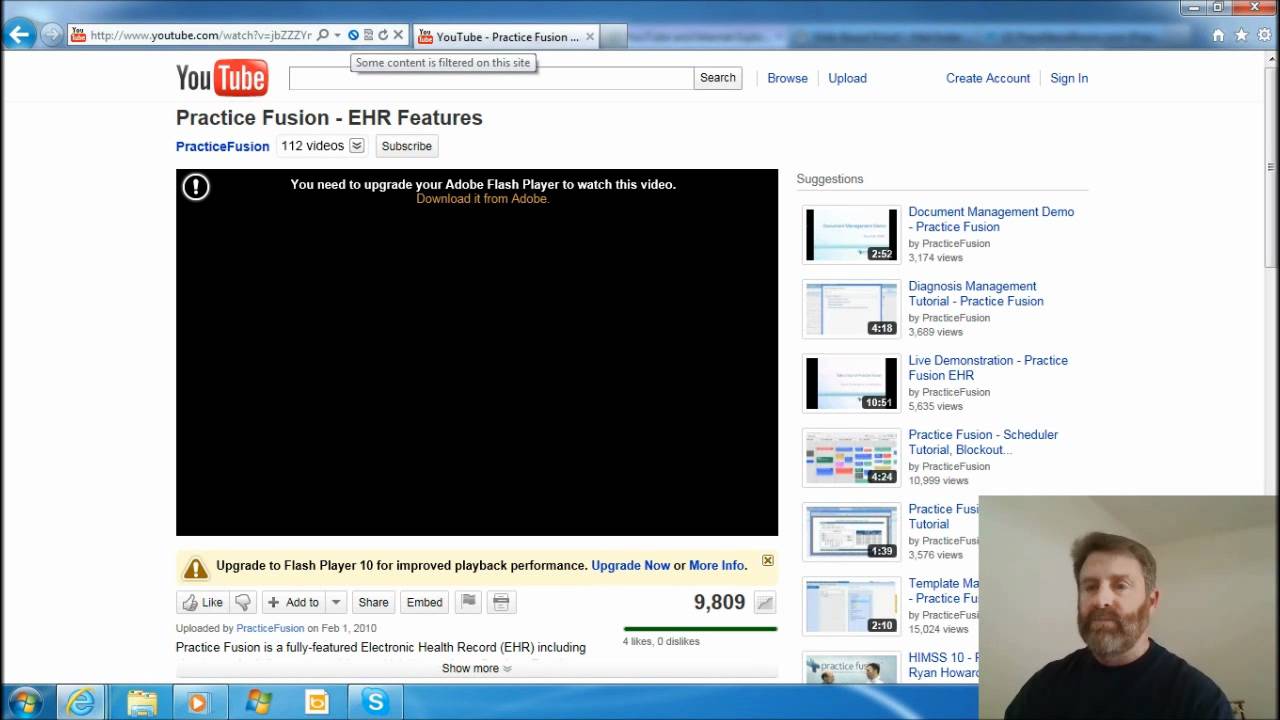
Task: Open Windows Explorer folder in taskbar
Action: [x=141, y=702]
